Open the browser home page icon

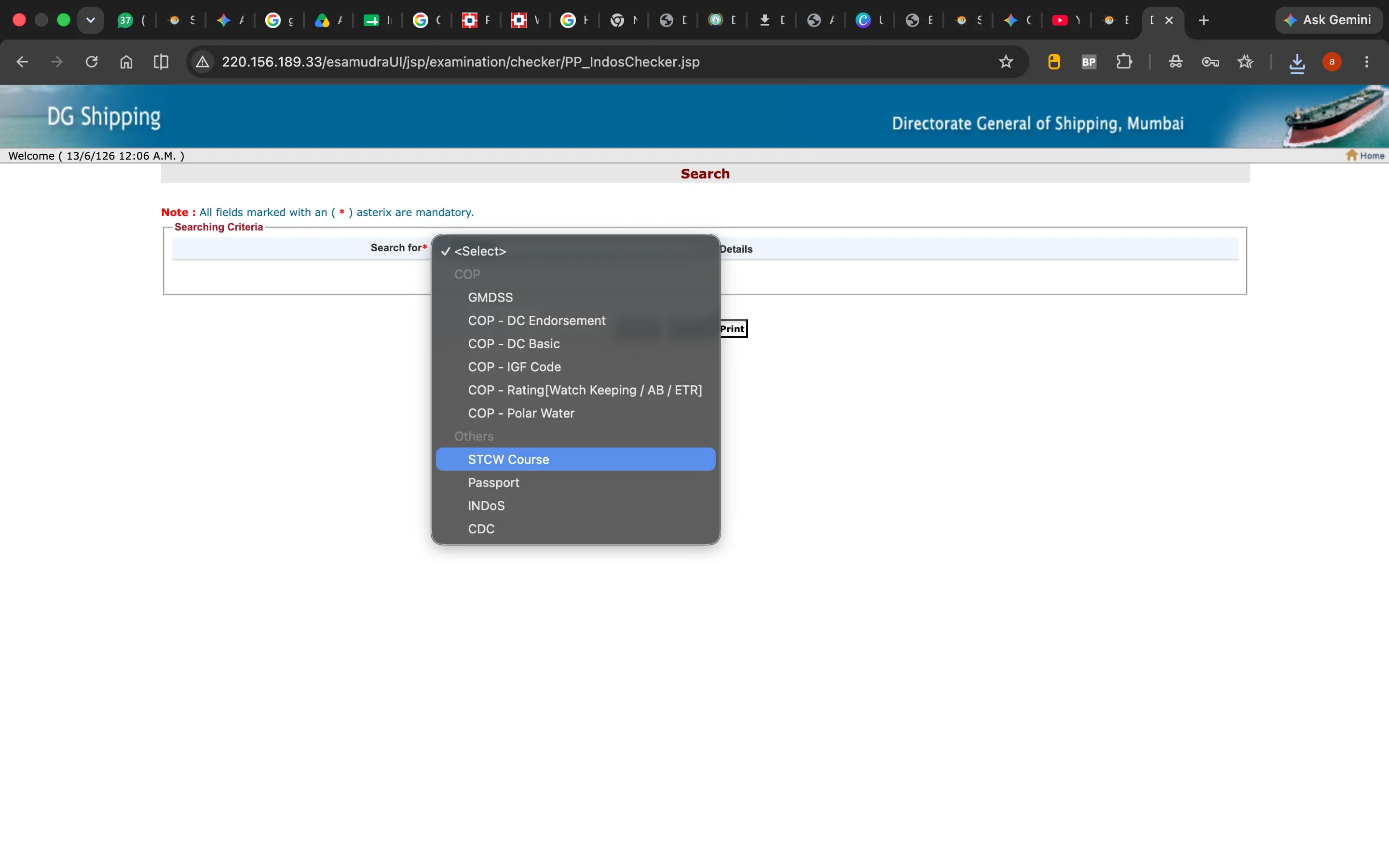[x=126, y=61]
